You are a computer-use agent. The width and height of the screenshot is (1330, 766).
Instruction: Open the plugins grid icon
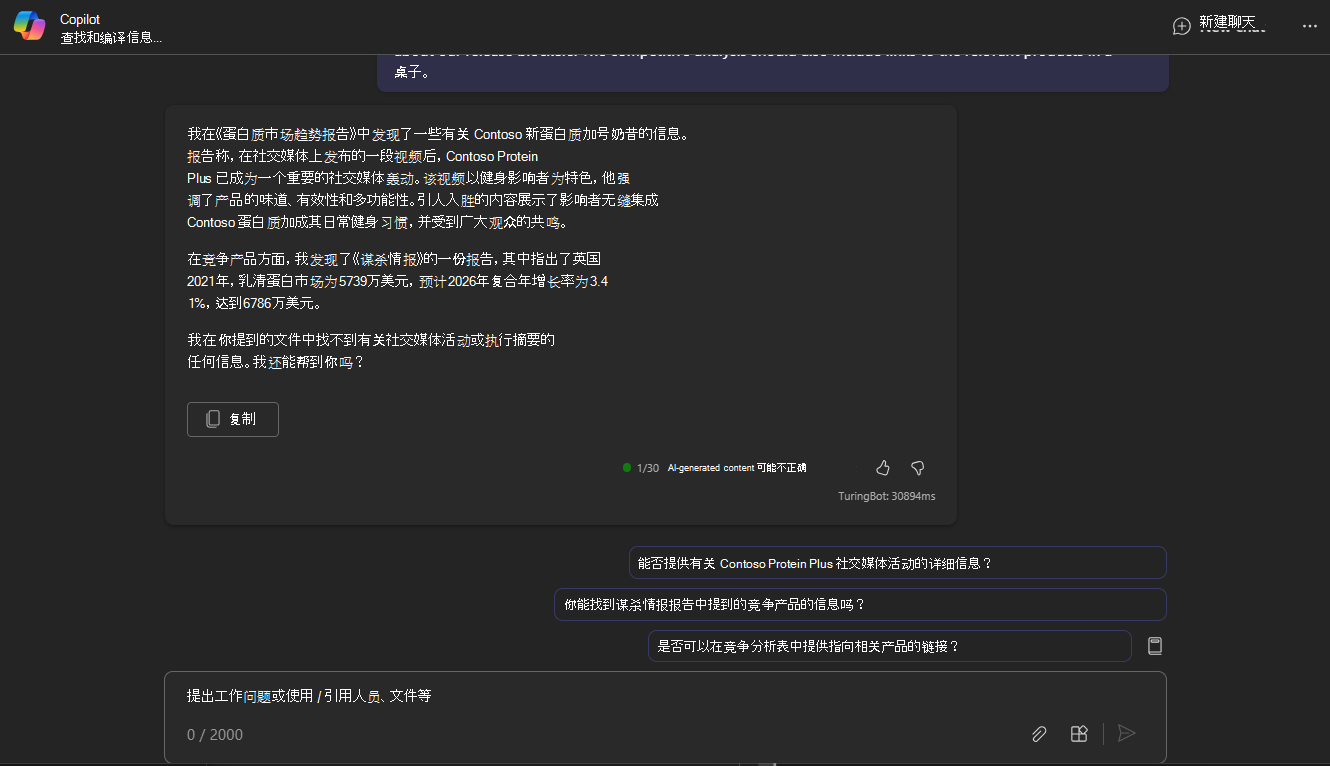[x=1079, y=734]
